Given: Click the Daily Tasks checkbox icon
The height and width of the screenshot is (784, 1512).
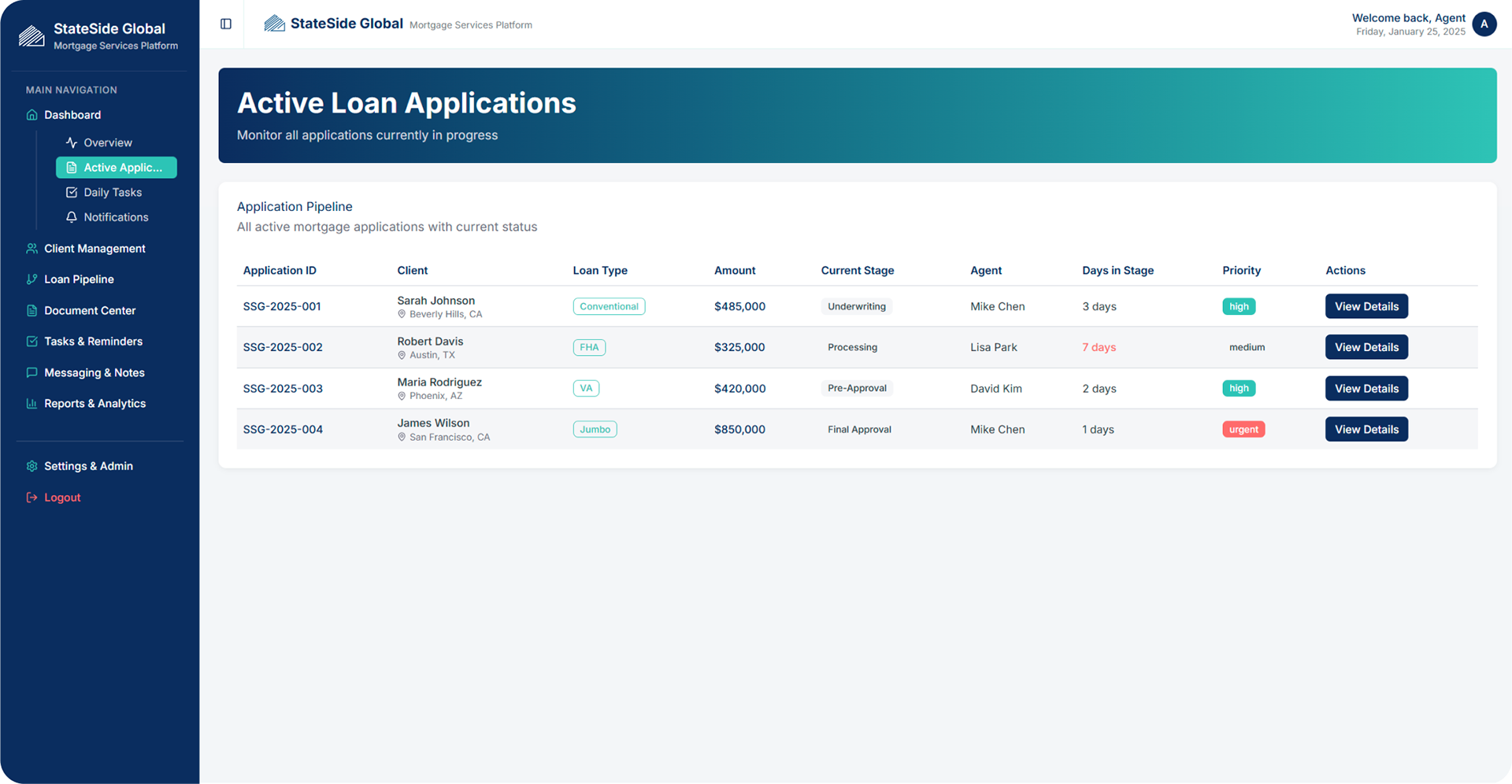Looking at the screenshot, I should click(x=72, y=192).
